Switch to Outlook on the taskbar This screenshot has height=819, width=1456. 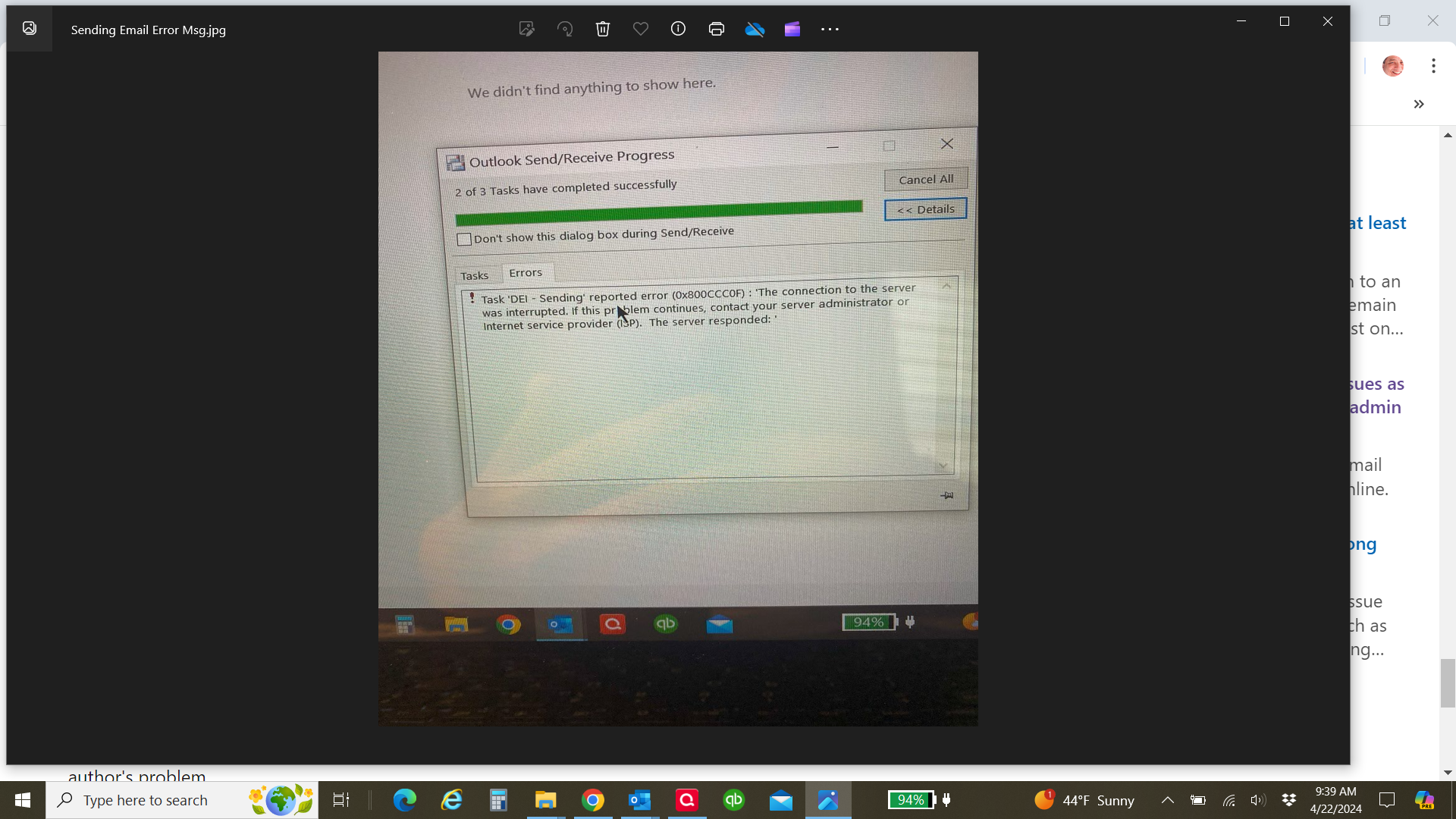(x=640, y=800)
